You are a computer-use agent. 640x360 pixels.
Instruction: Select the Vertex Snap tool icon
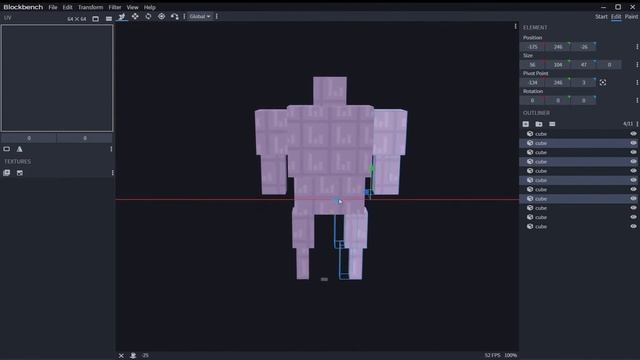pyautogui.click(x=175, y=16)
